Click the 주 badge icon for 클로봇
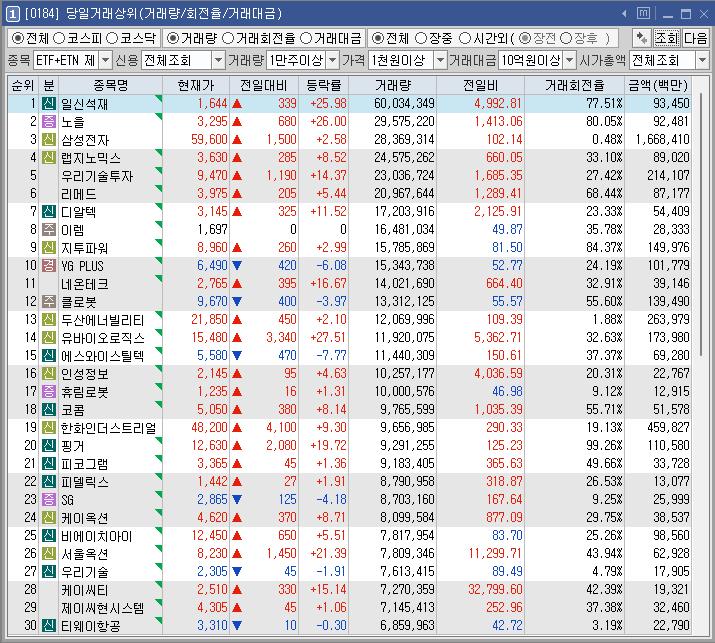This screenshot has width=715, height=643. [x=49, y=301]
